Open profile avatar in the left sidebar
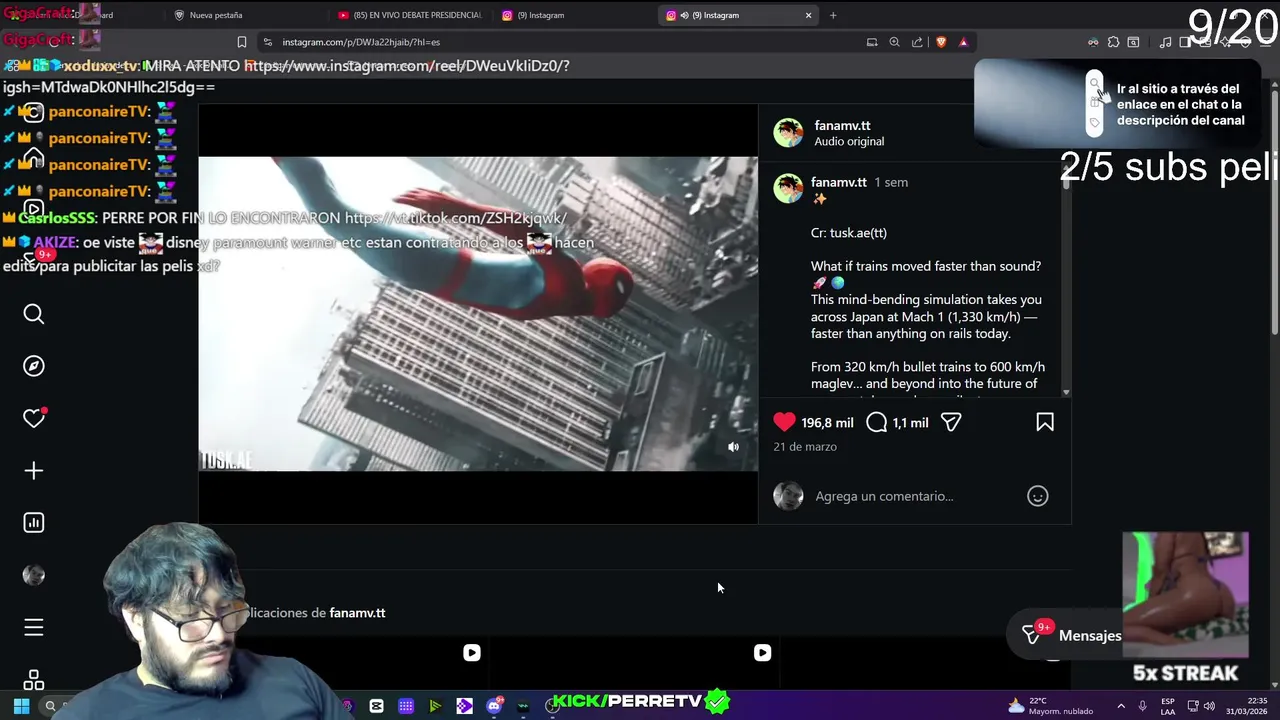Screen dimensions: 1280x720 pyautogui.click(x=34, y=575)
